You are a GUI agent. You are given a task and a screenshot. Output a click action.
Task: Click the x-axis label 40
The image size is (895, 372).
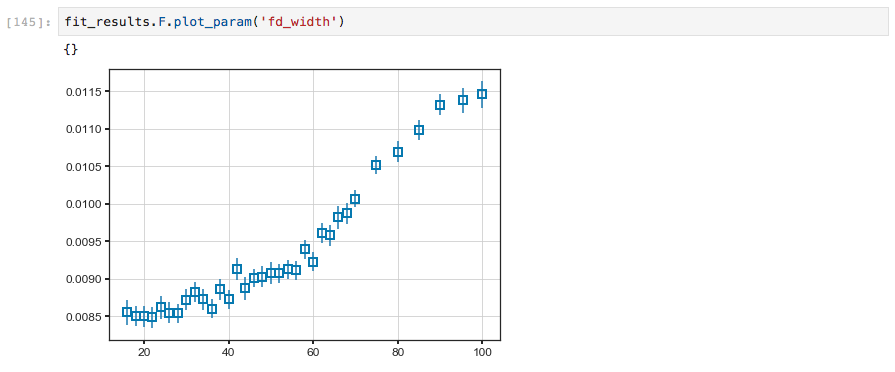(228, 352)
